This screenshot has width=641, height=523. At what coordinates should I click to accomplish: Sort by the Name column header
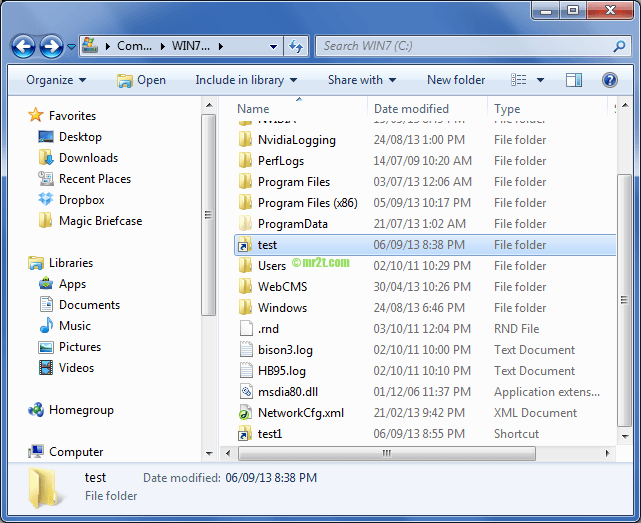coord(253,109)
